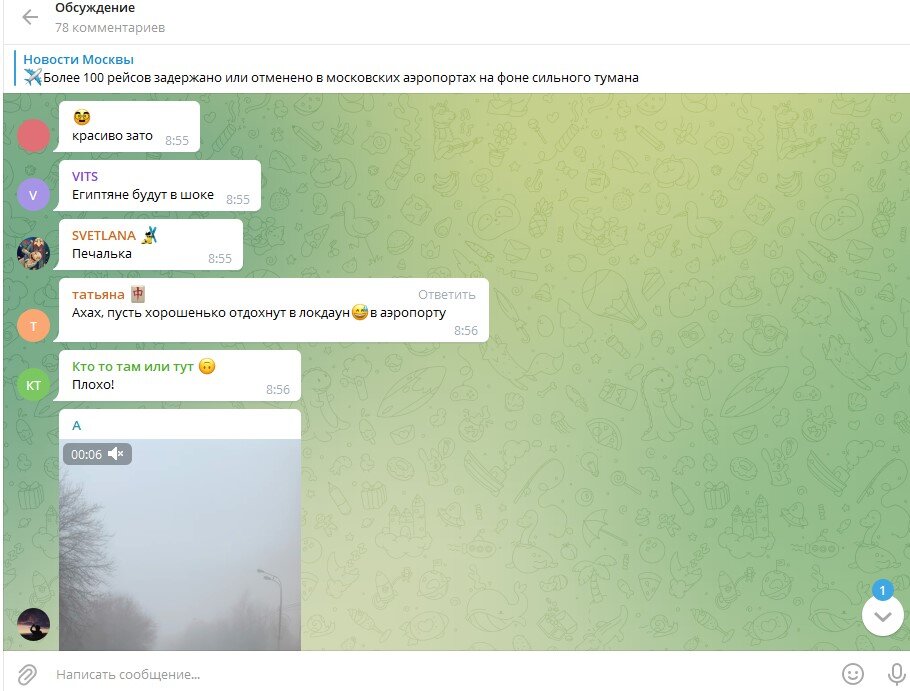
Task: Focus the Написать сообщение input field
Action: point(441,674)
